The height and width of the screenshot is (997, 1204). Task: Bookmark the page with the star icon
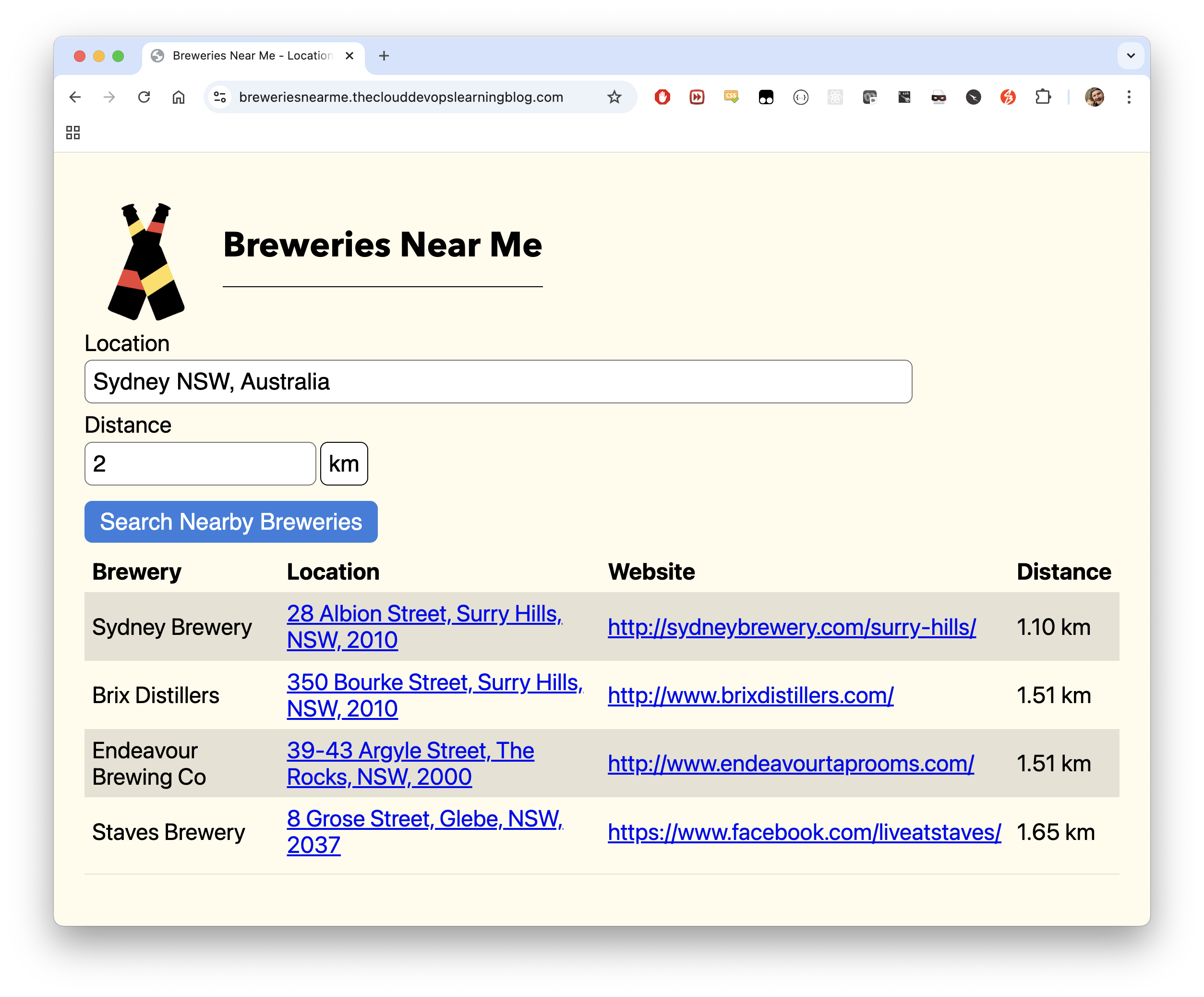tap(614, 97)
